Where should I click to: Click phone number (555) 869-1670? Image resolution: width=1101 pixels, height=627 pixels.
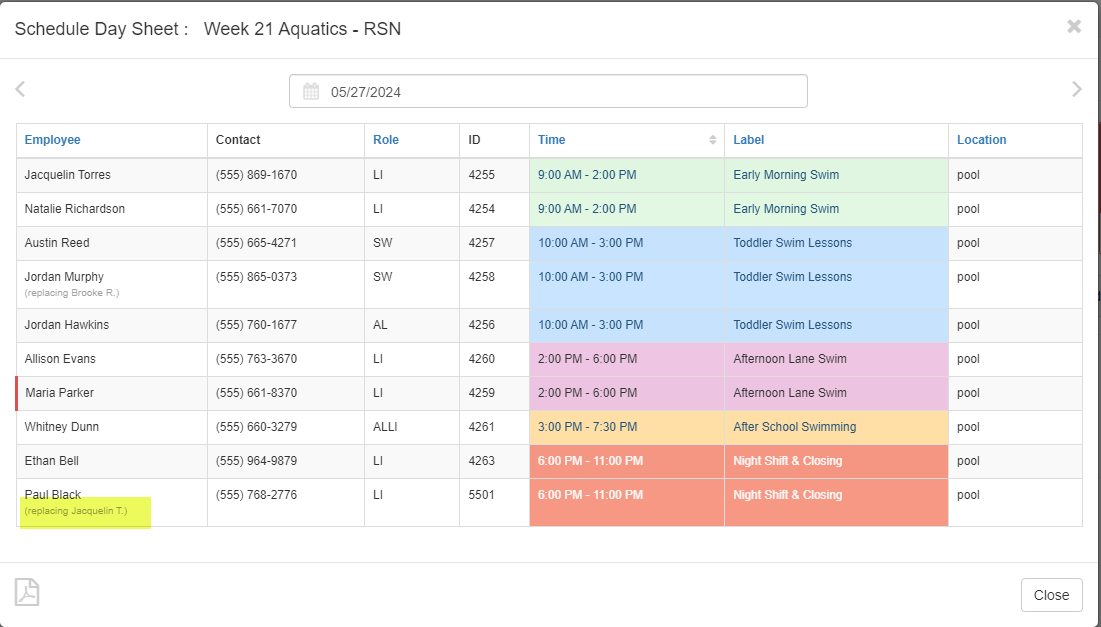(x=256, y=175)
